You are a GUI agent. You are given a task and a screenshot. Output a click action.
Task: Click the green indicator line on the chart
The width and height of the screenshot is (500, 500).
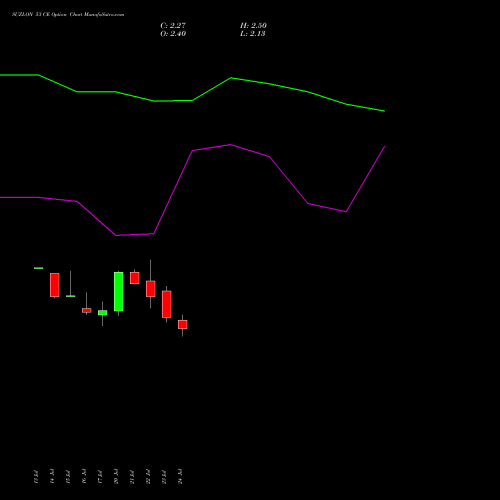(192, 100)
